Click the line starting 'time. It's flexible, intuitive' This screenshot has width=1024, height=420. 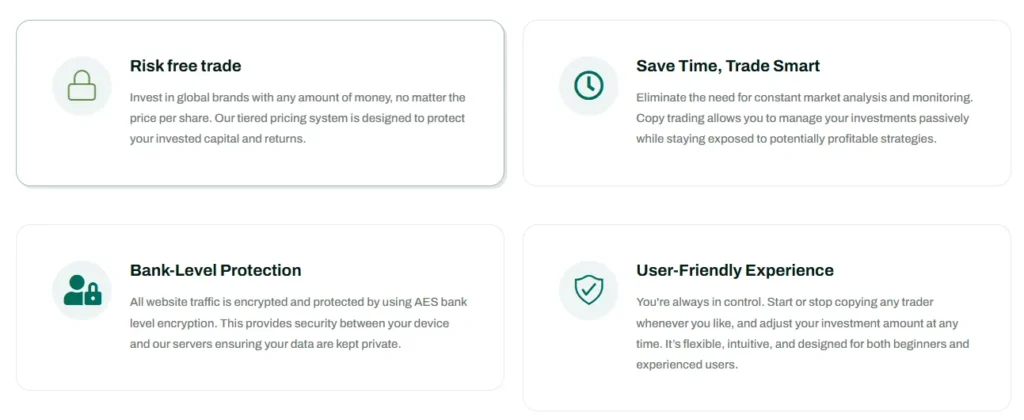pyautogui.click(x=802, y=344)
